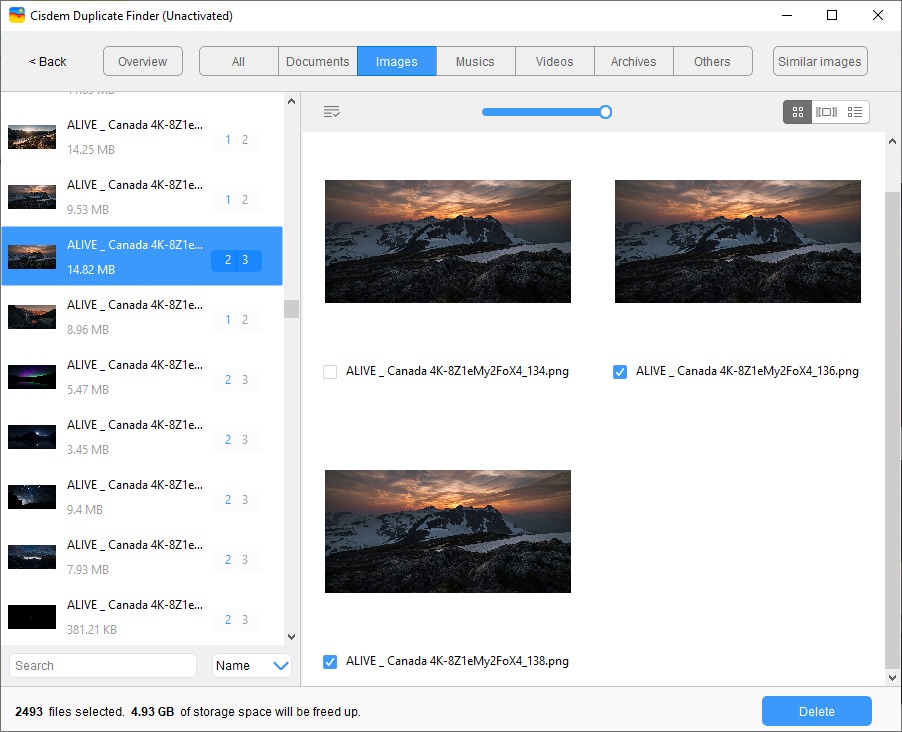Image resolution: width=902 pixels, height=732 pixels.
Task: Uncheck the box for Canada 4K_136.png
Action: (620, 372)
